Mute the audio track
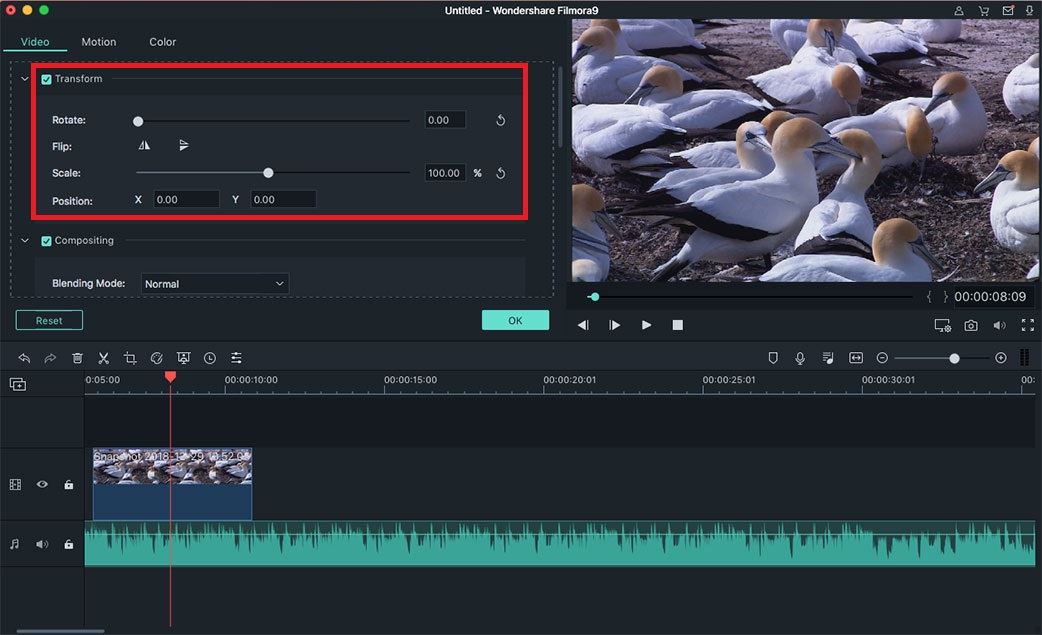 tap(42, 544)
